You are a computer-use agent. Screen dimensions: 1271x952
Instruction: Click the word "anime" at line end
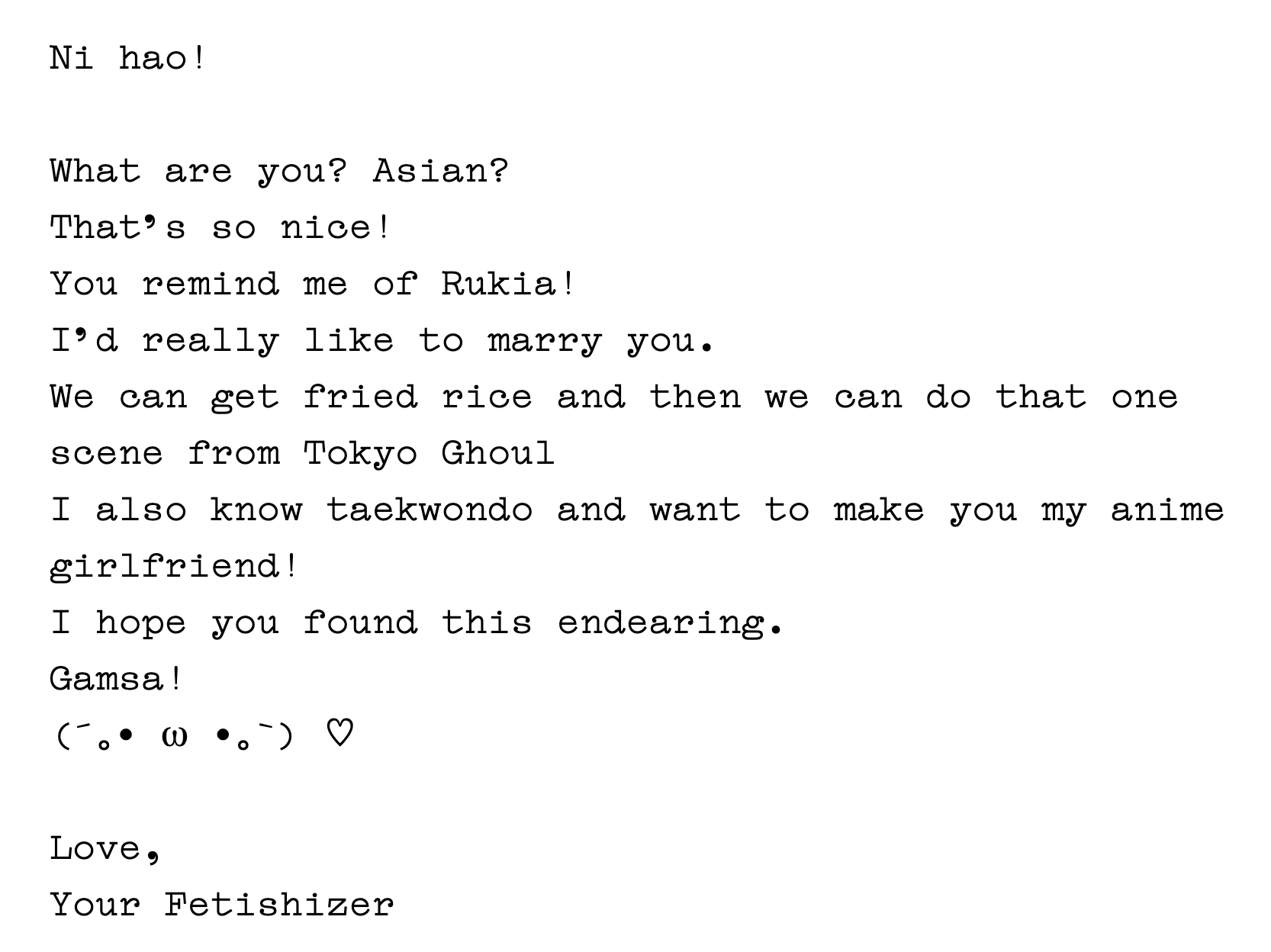(x=1167, y=510)
